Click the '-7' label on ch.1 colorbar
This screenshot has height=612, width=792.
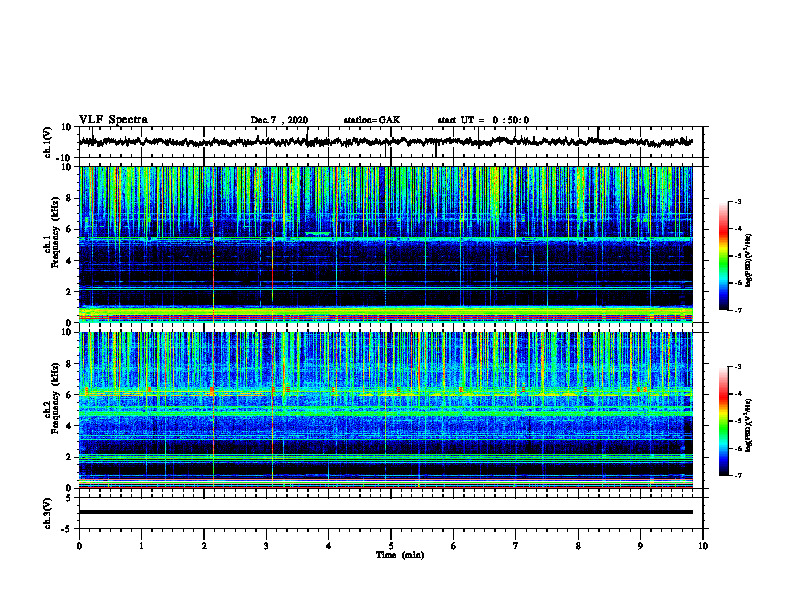click(737, 310)
